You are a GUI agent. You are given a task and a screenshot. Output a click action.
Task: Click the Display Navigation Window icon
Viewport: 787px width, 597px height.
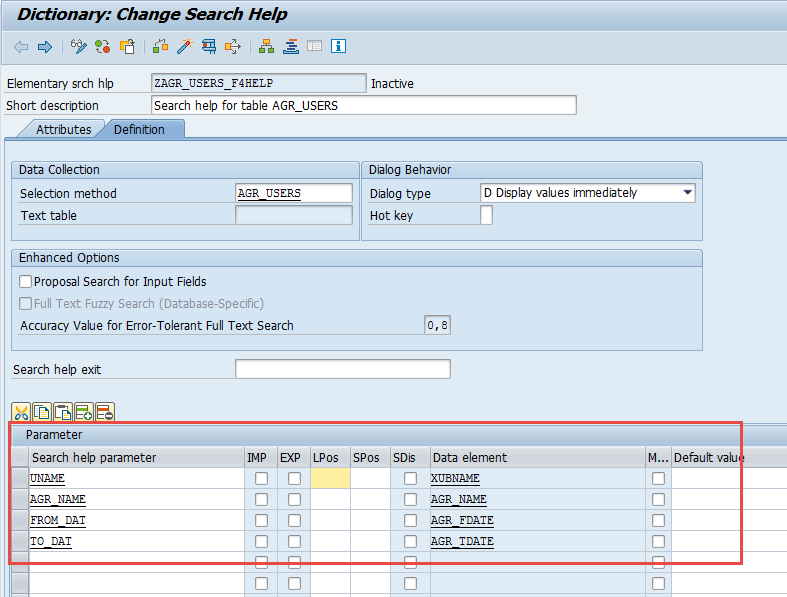[x=291, y=47]
